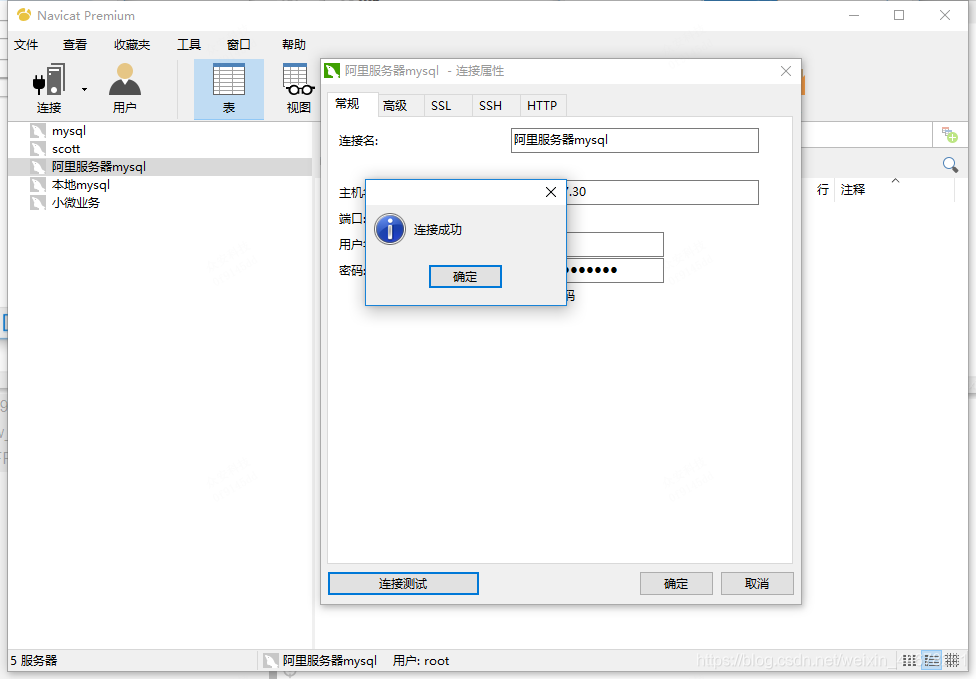Open the 文件 menu
976x679 pixels.
click(26, 45)
